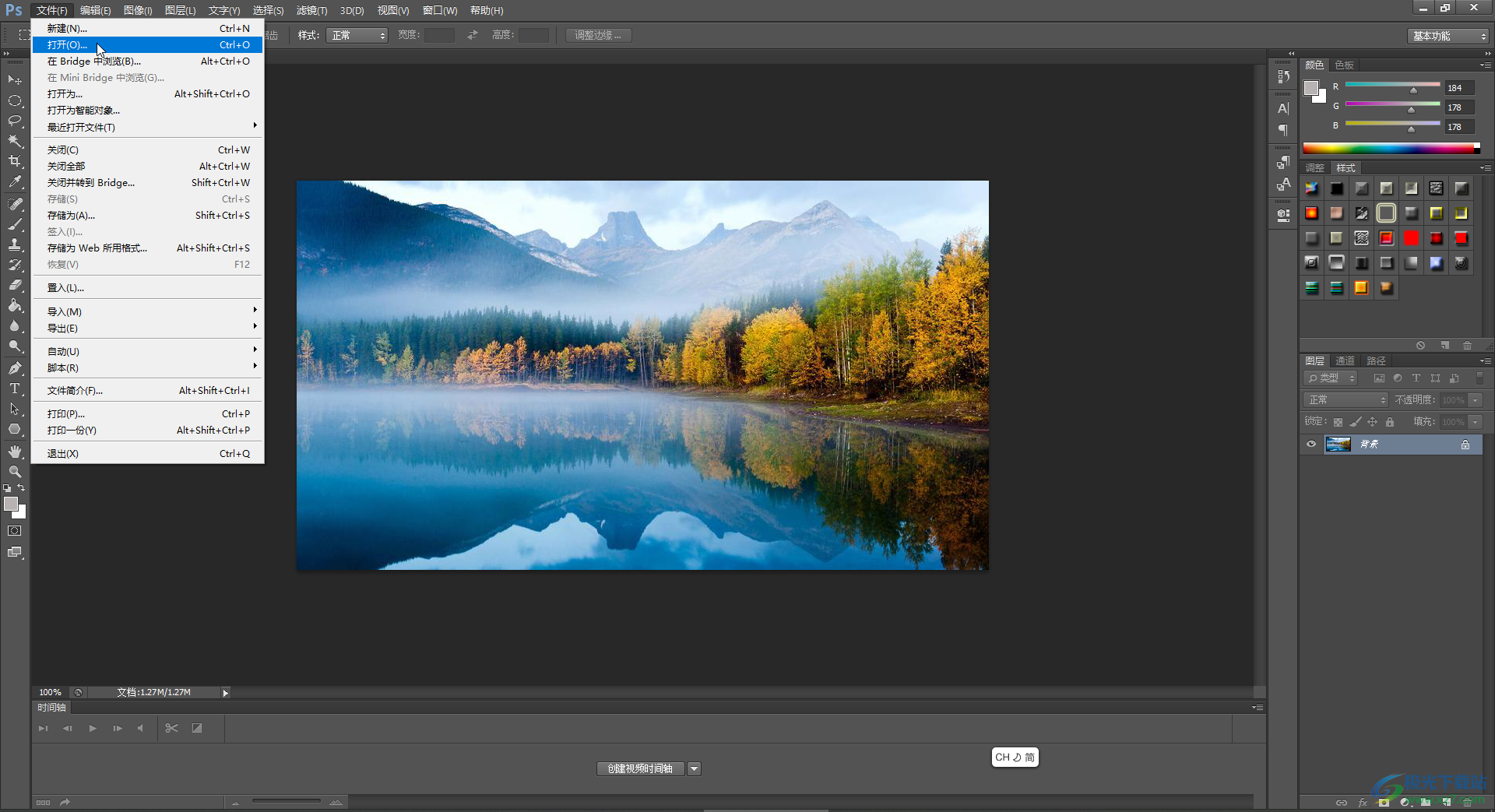
Task: Toggle lock transparent pixels
Action: (1338, 422)
